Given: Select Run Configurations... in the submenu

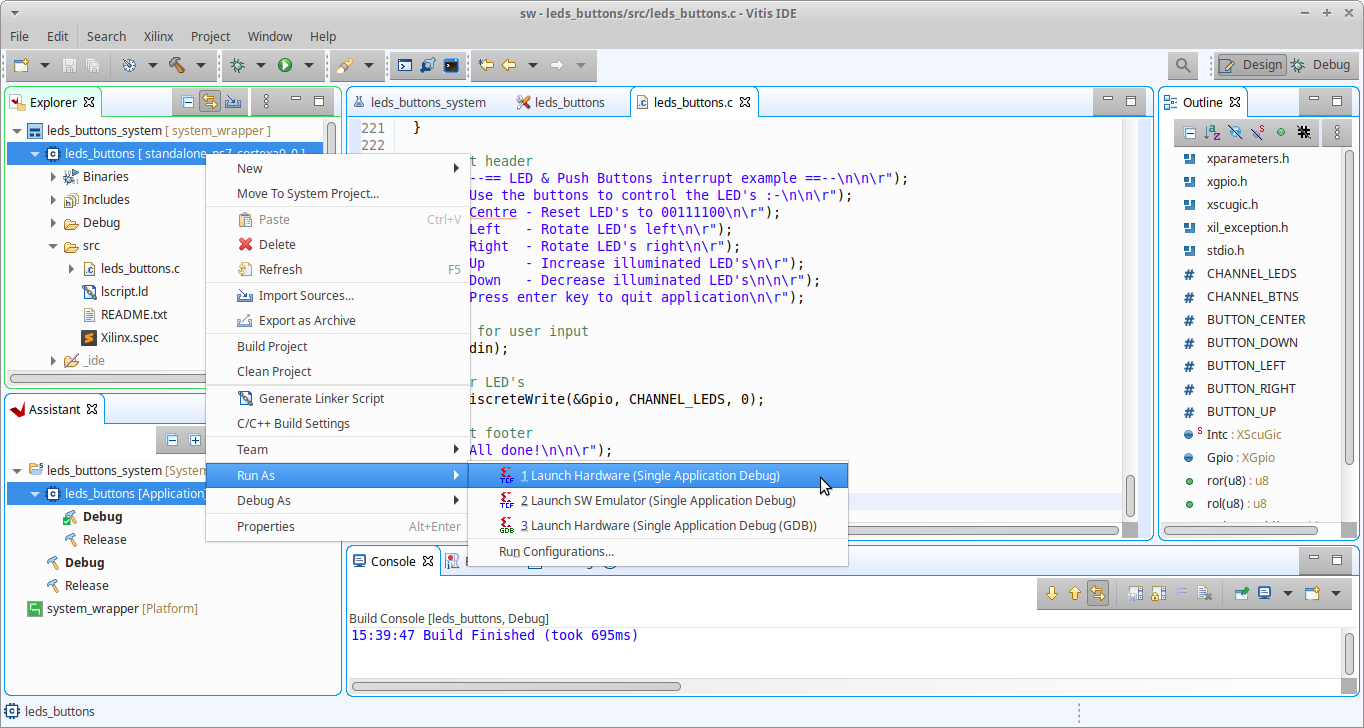Looking at the screenshot, I should (x=556, y=552).
